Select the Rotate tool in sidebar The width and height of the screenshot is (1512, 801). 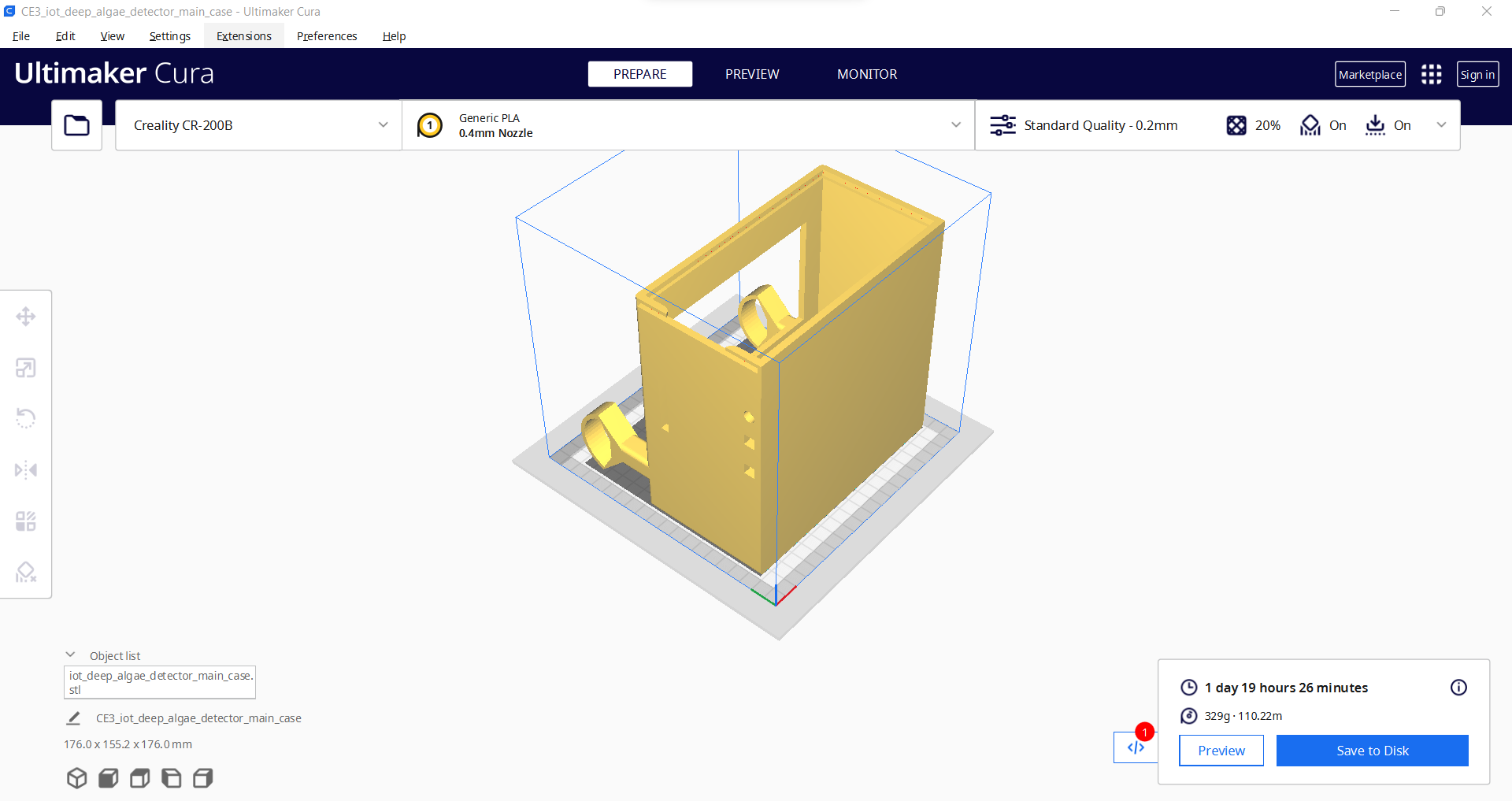(26, 418)
